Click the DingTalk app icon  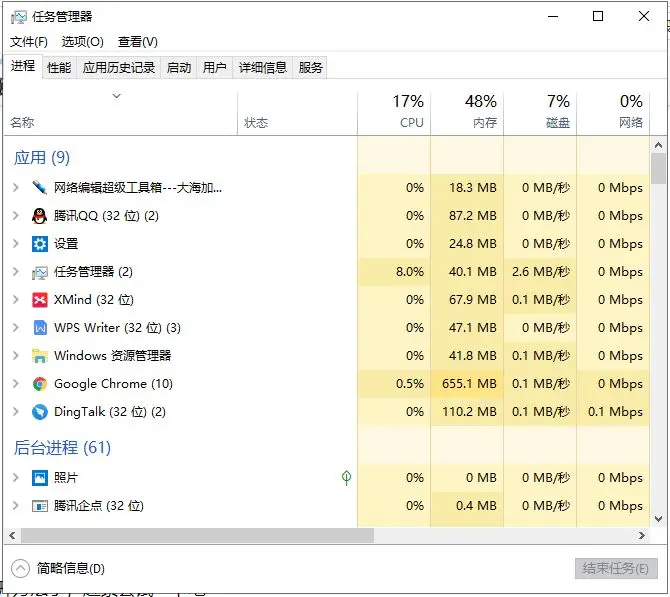point(40,412)
